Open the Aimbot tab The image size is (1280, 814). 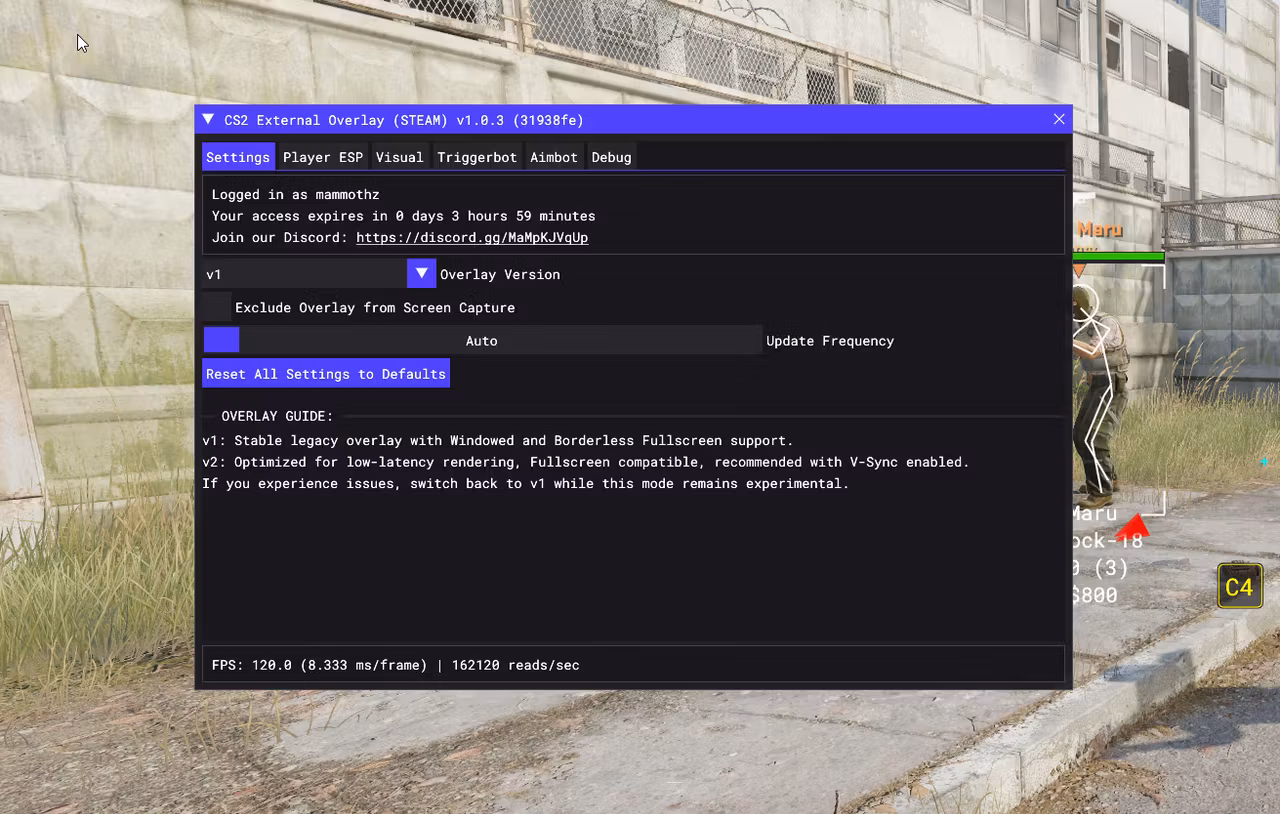click(554, 157)
